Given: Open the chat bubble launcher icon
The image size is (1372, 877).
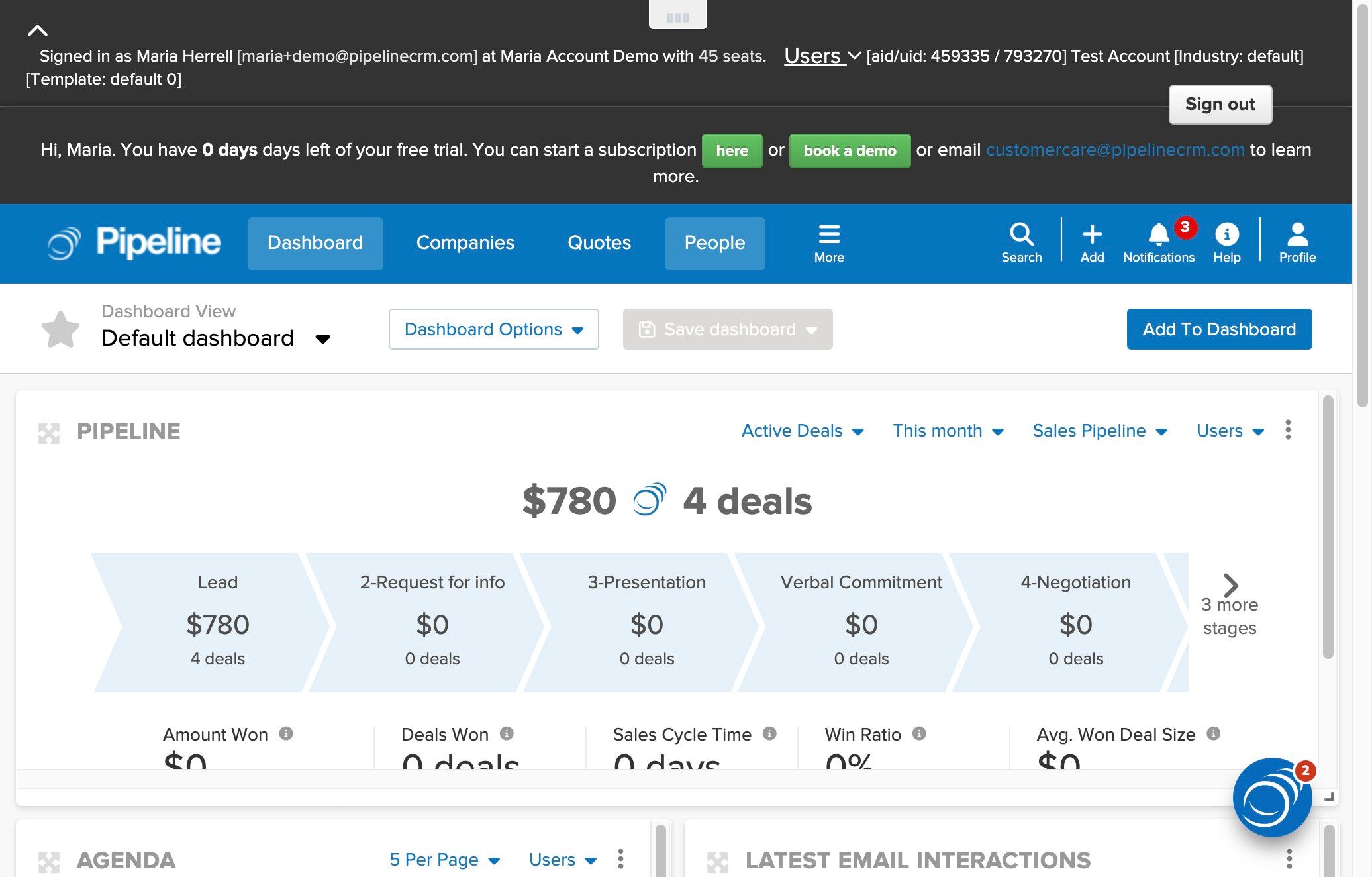Looking at the screenshot, I should tap(1271, 798).
